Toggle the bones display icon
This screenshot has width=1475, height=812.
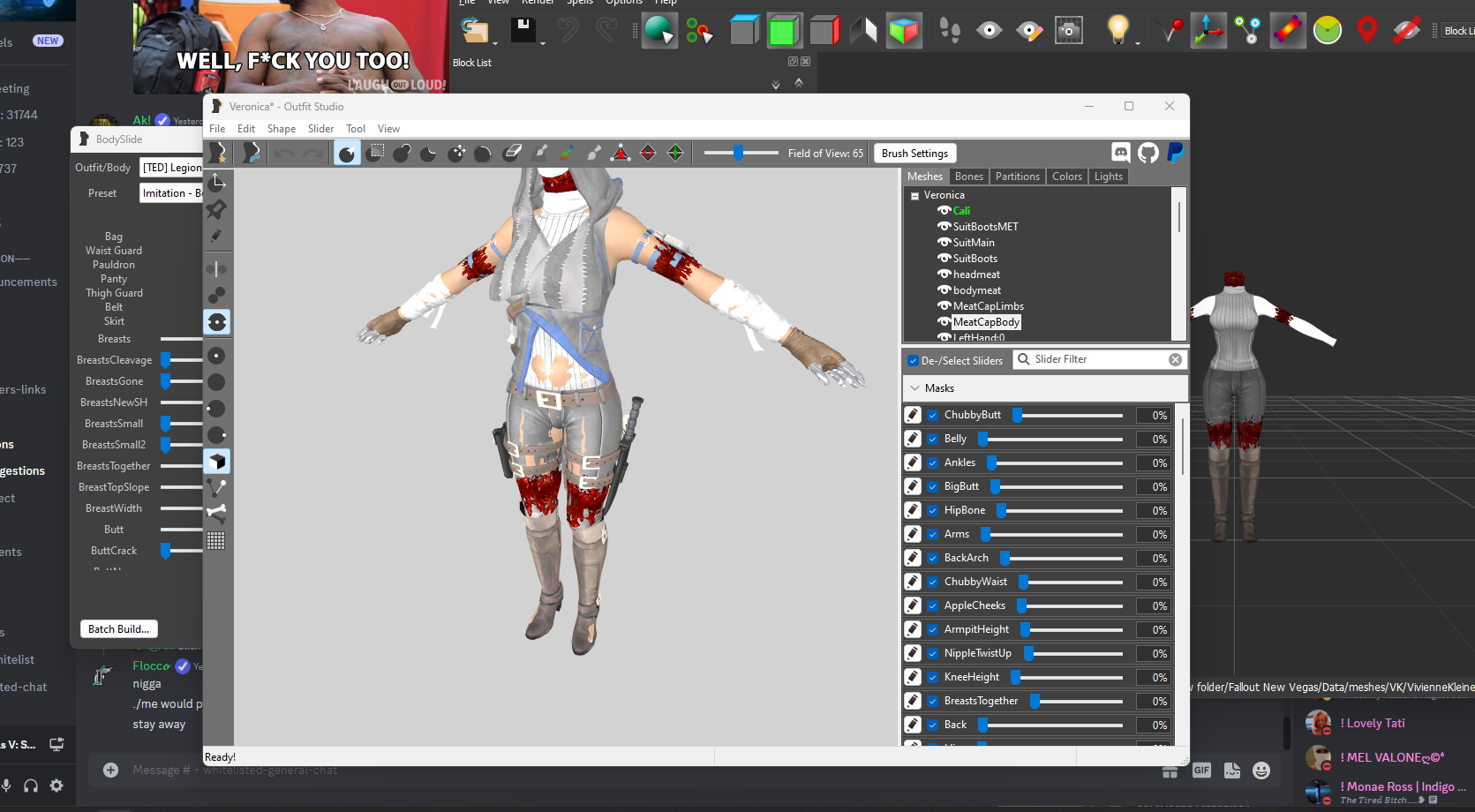point(216,513)
